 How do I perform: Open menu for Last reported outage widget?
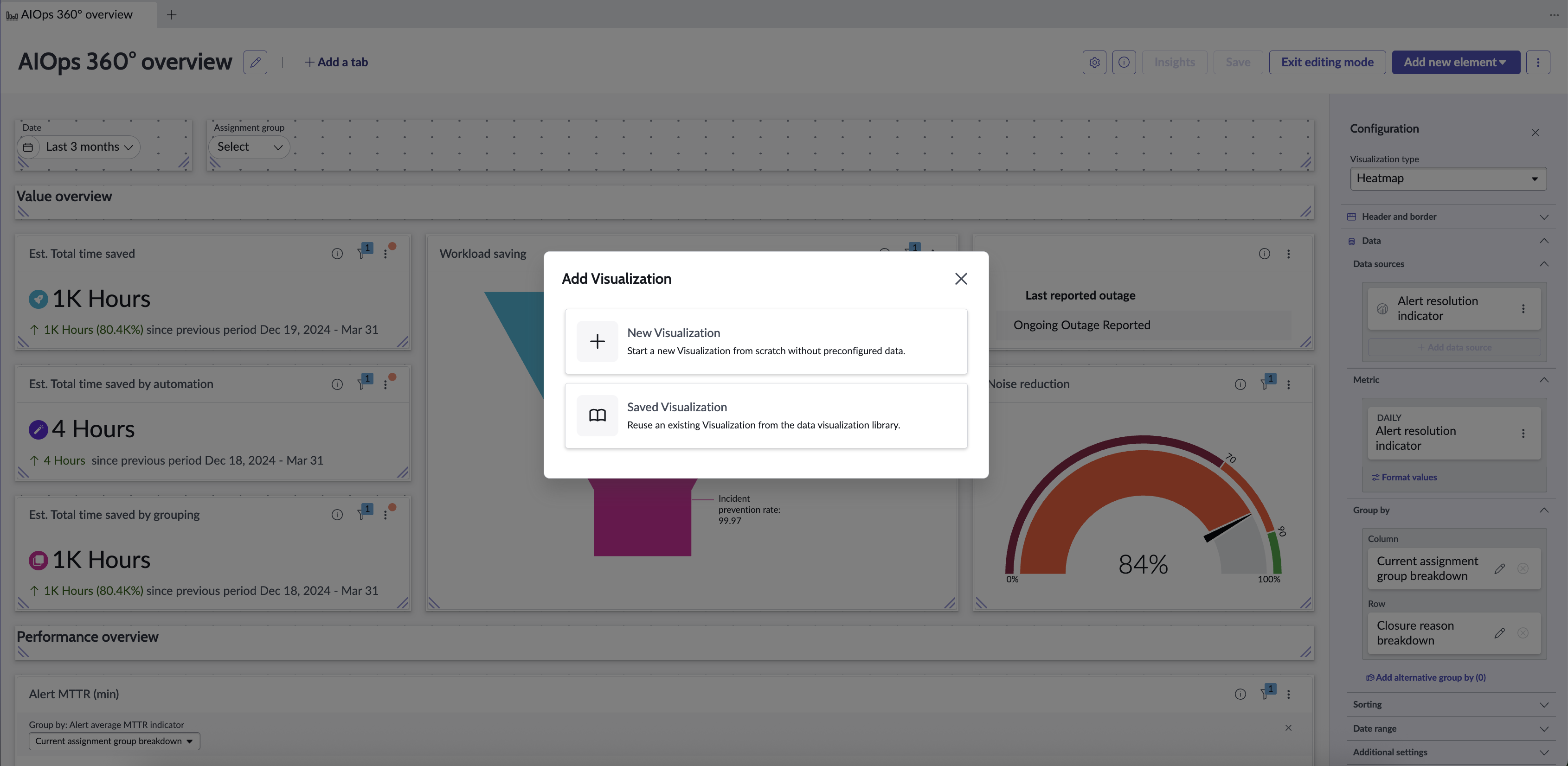click(1288, 254)
